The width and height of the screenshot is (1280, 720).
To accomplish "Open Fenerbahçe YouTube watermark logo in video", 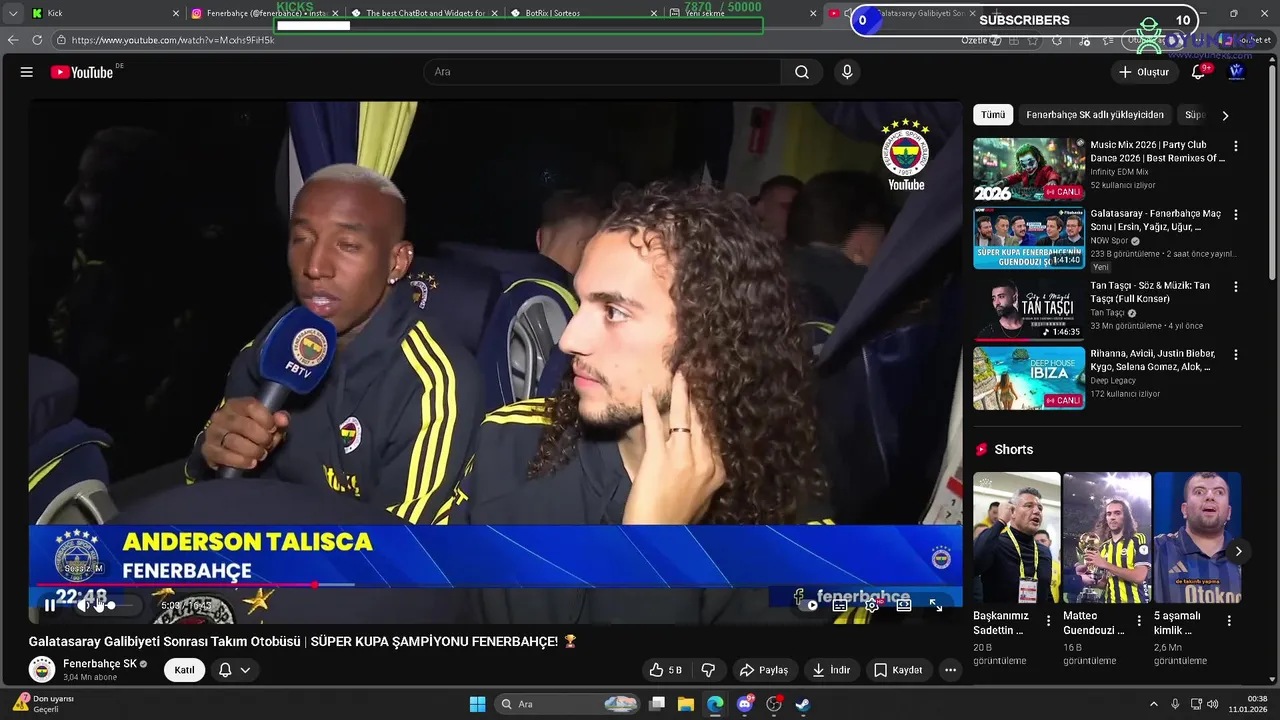I will coord(905,155).
